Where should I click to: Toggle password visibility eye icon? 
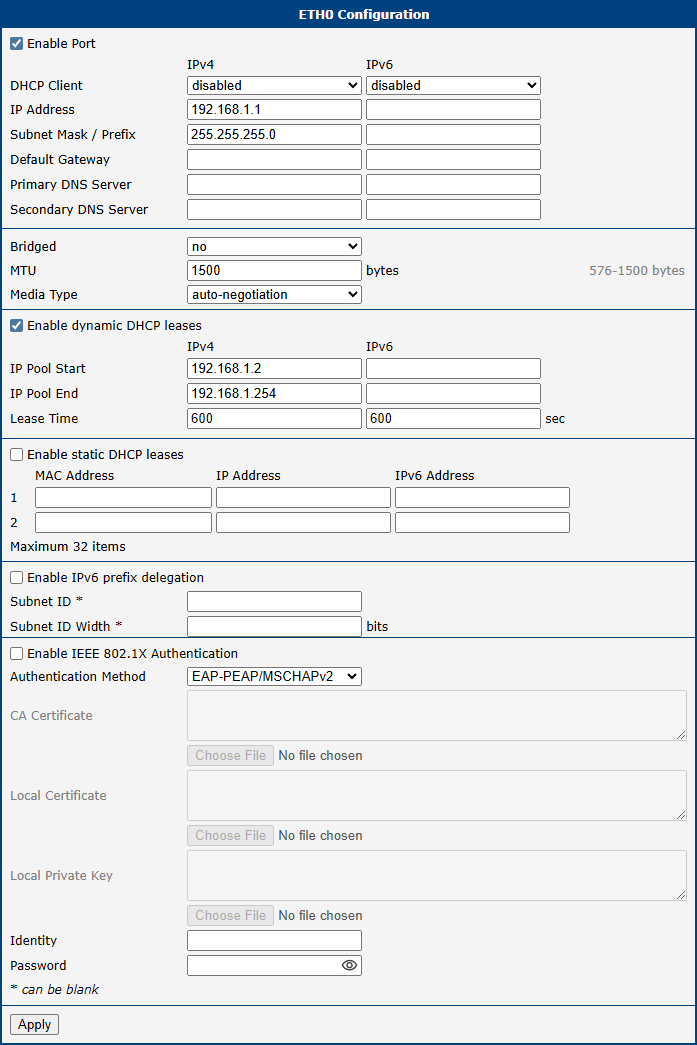click(x=349, y=965)
